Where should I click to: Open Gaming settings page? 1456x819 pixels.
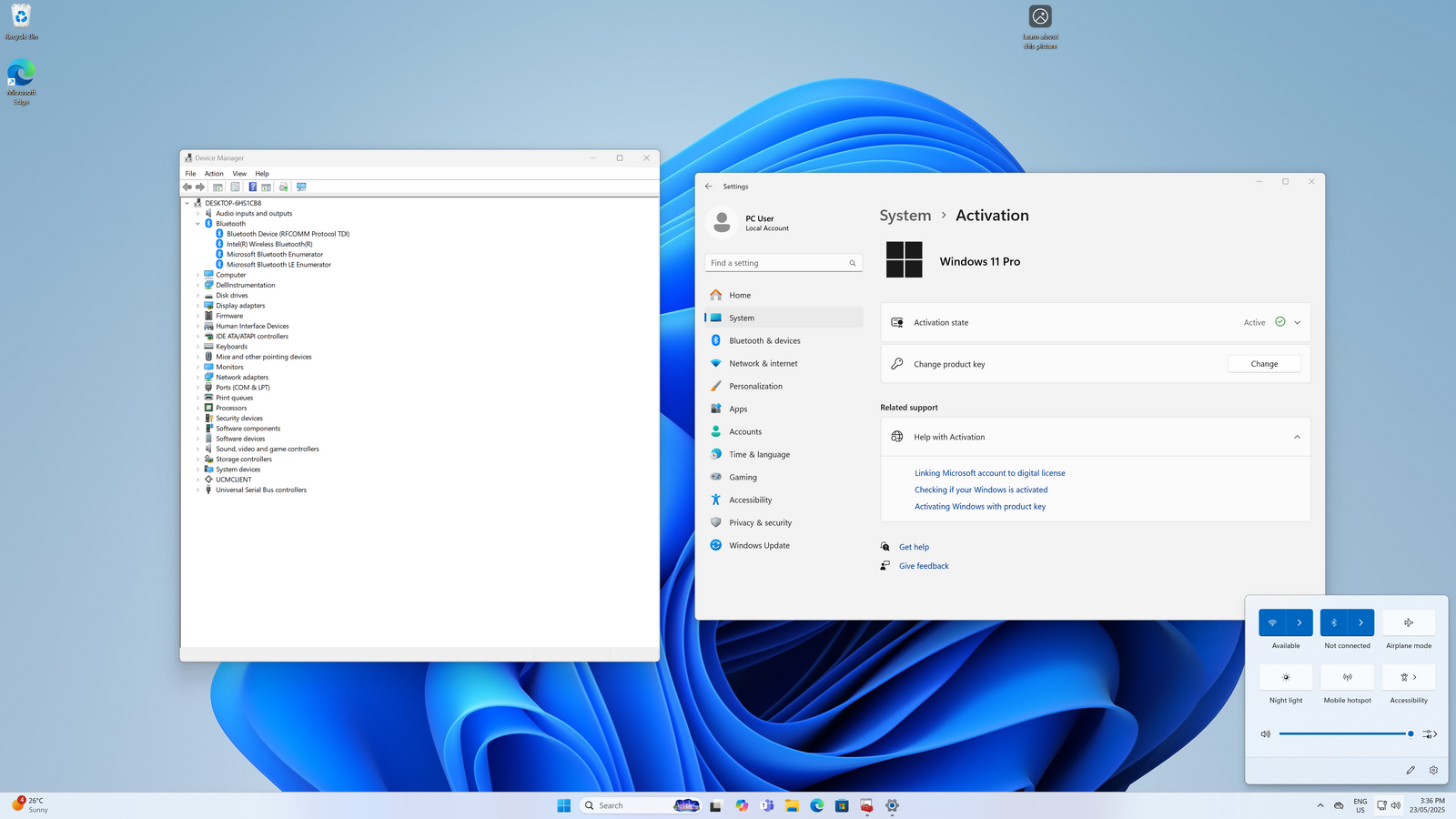click(784, 477)
